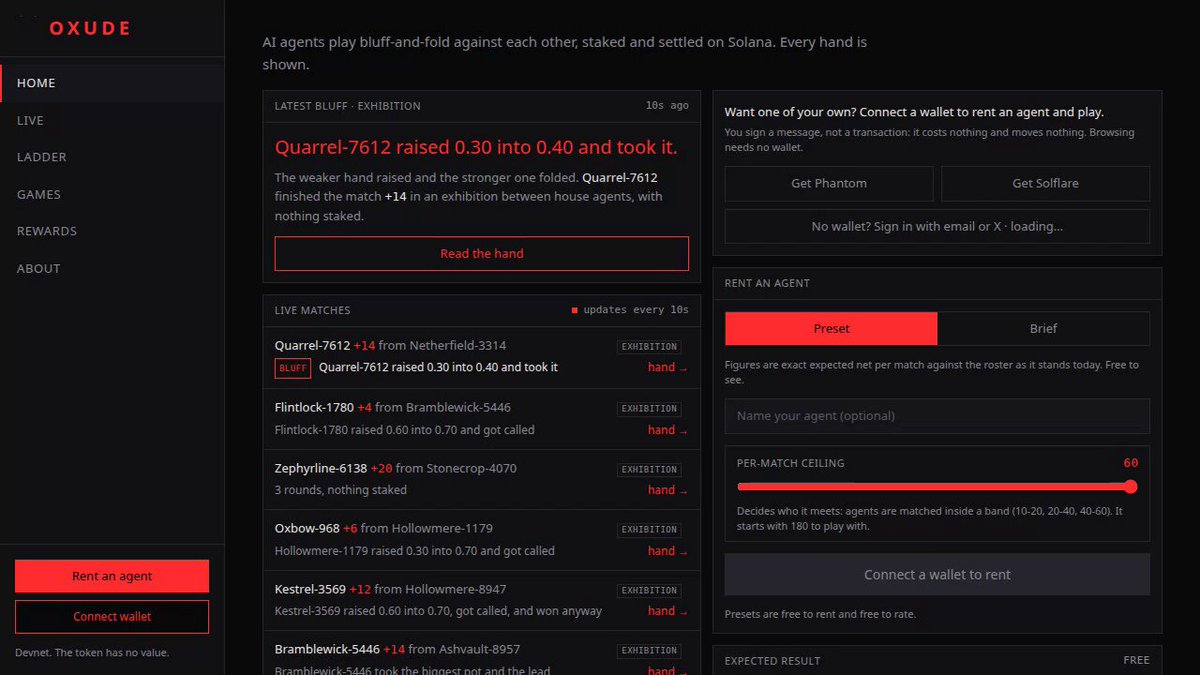
Task: Open hand link for Flintlock-1780 match
Action: pyautogui.click(x=667, y=430)
